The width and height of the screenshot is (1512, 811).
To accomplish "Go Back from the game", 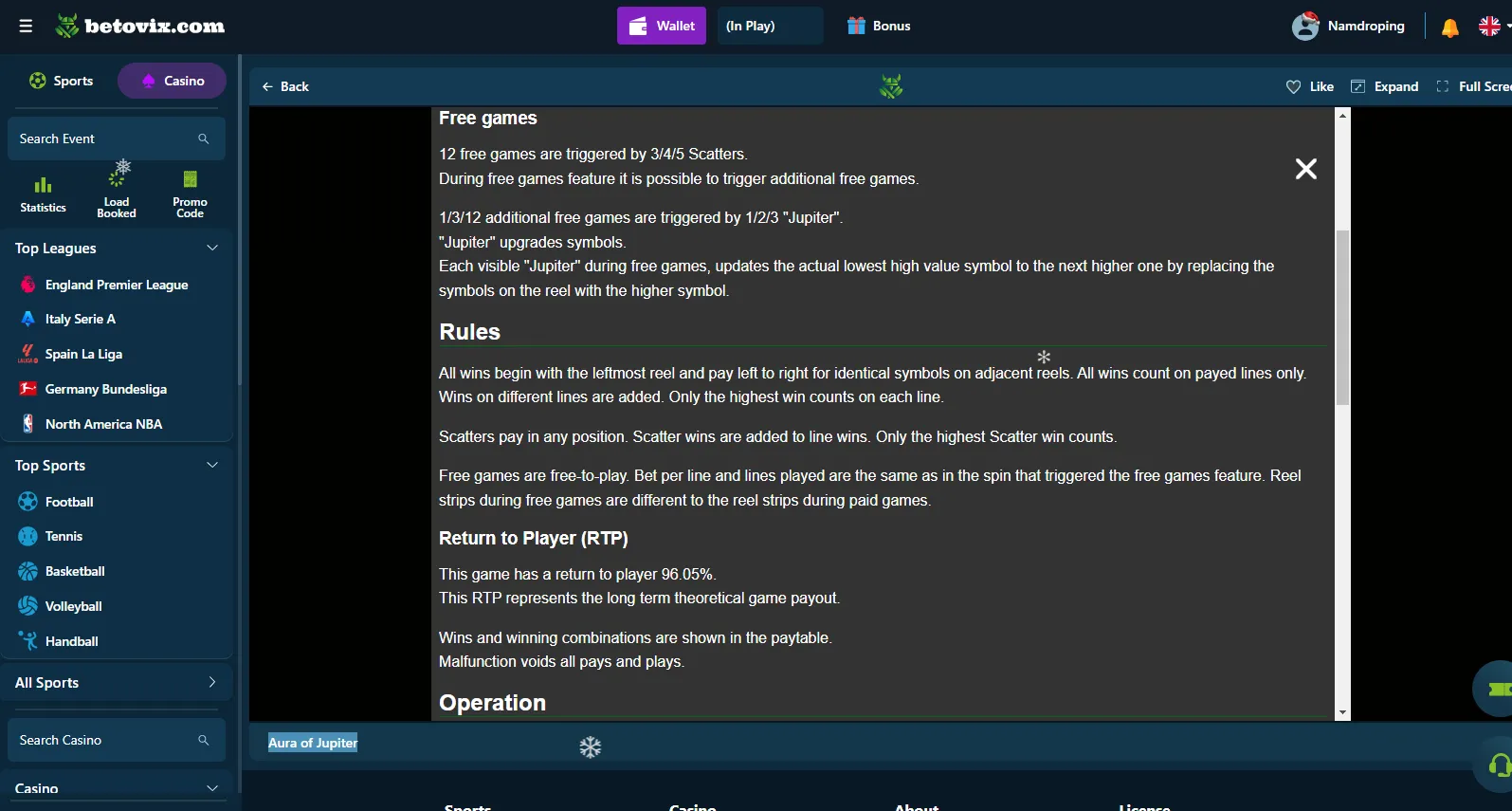I will 285,86.
